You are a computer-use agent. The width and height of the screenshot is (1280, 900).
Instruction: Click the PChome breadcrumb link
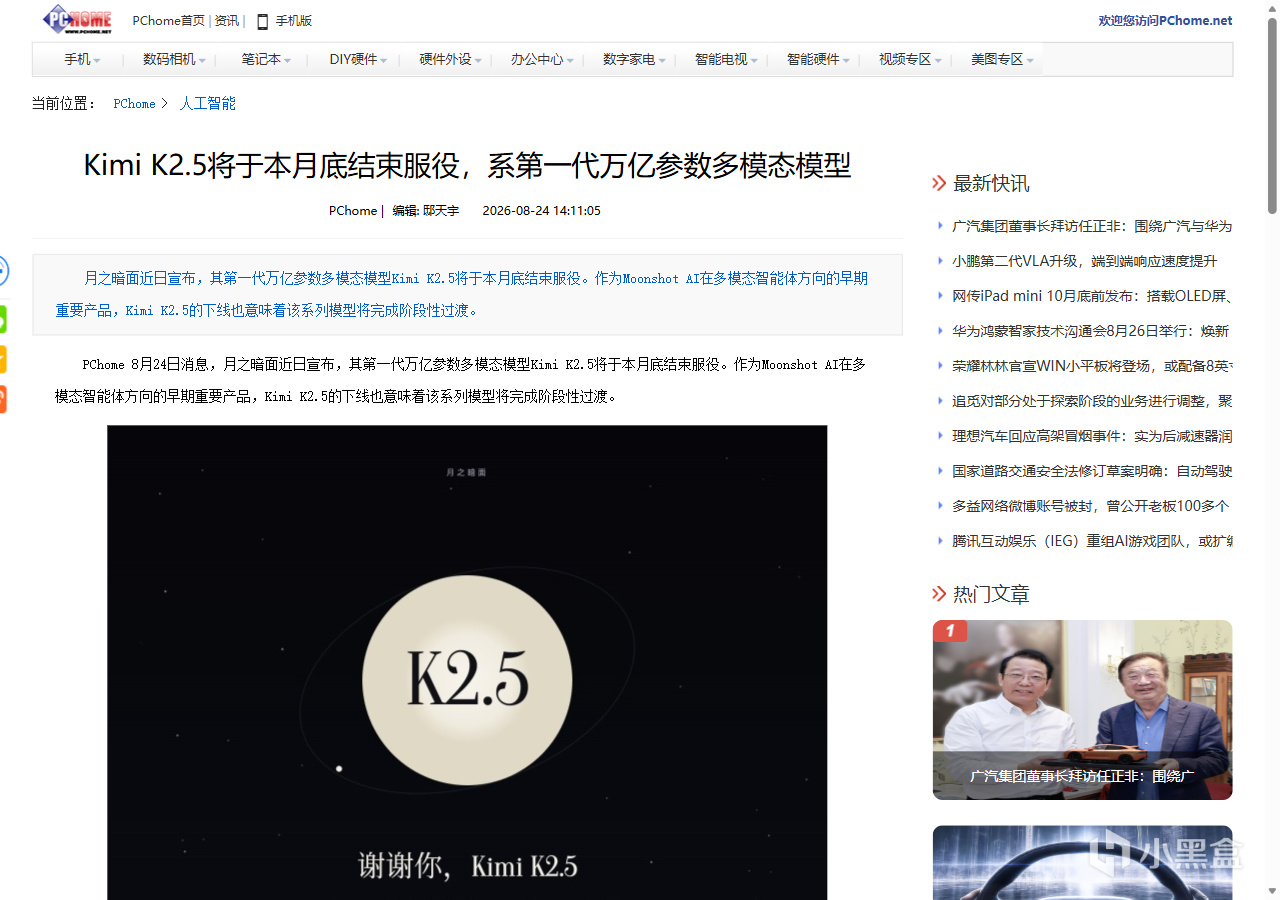134,104
